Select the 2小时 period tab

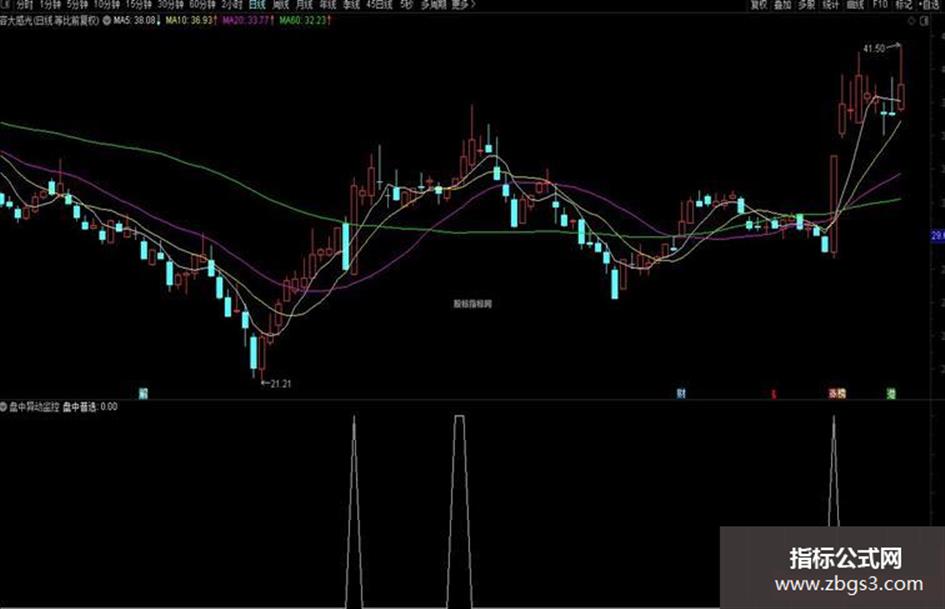click(x=231, y=4)
